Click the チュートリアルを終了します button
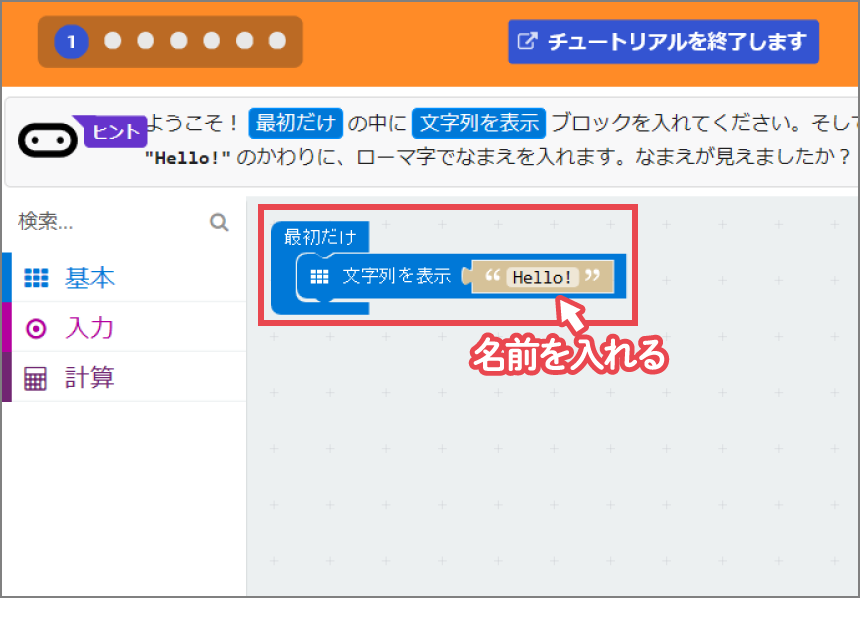860x628 pixels. click(663, 41)
